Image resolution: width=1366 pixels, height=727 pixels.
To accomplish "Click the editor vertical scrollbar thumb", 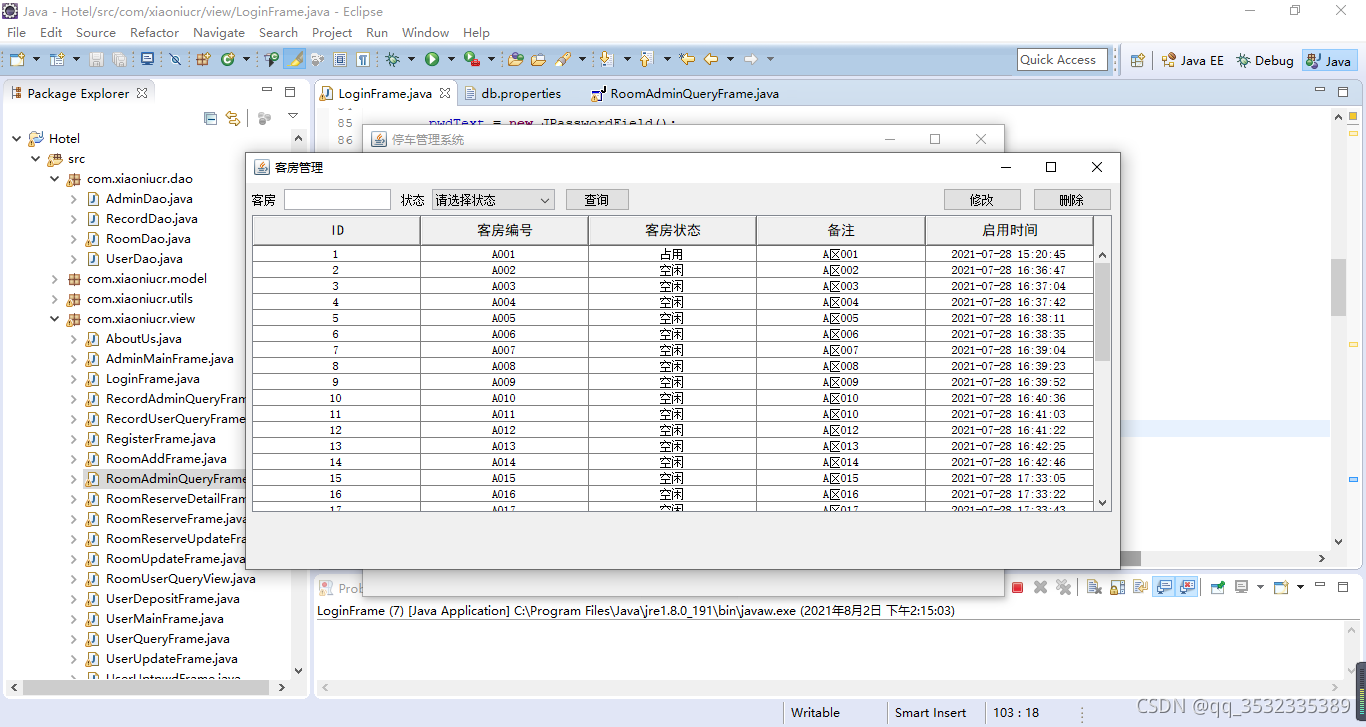I will [1338, 287].
